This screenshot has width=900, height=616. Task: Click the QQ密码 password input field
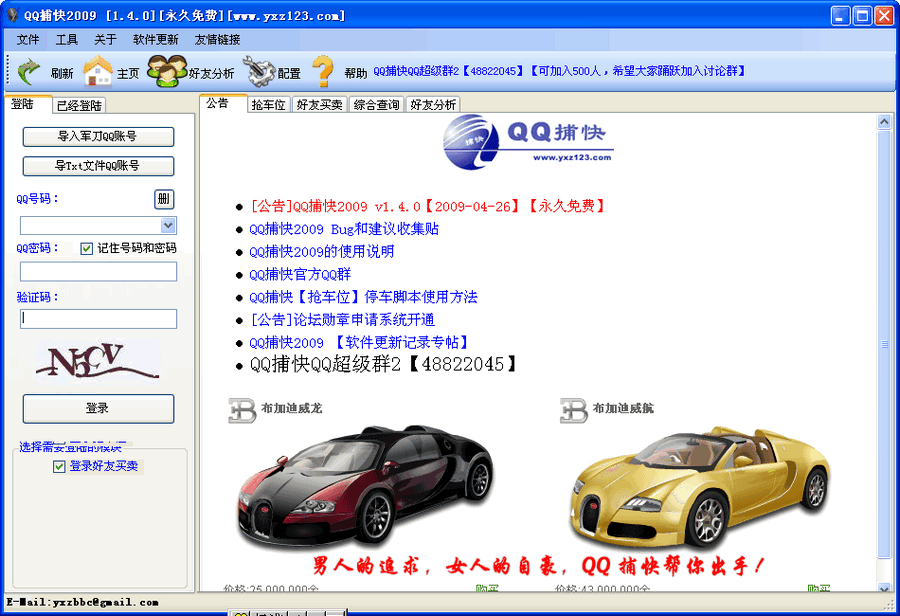coord(98,272)
